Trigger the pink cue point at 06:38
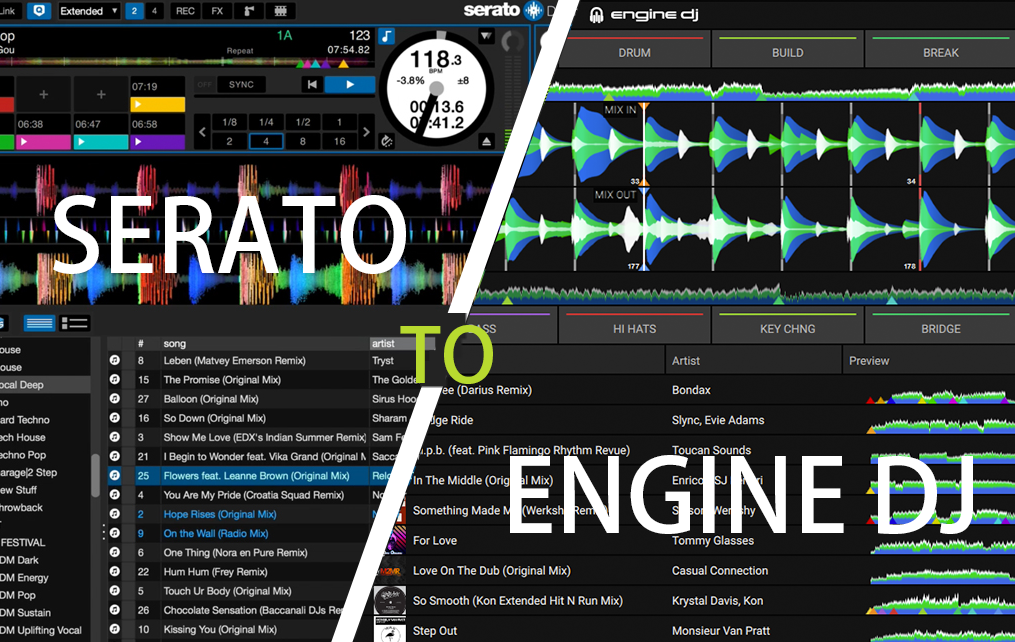Screen dimensions: 1015x642 click(x=43, y=142)
